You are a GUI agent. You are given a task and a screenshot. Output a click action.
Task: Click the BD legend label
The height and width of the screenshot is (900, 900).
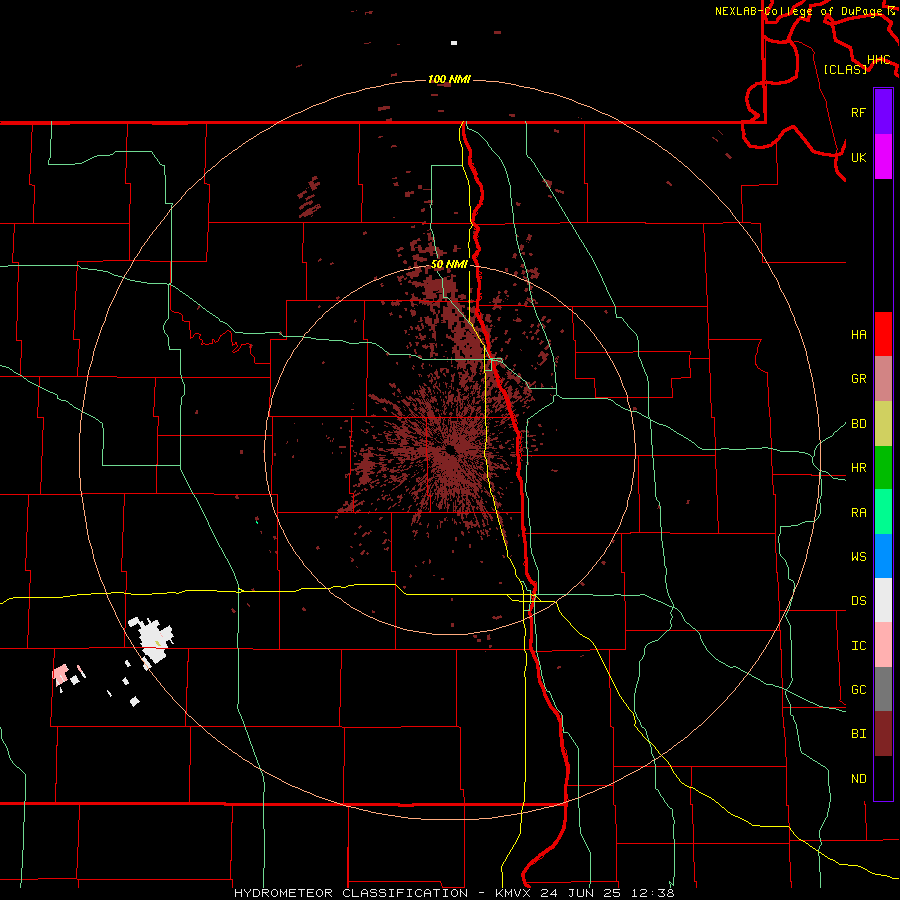pyautogui.click(x=858, y=424)
